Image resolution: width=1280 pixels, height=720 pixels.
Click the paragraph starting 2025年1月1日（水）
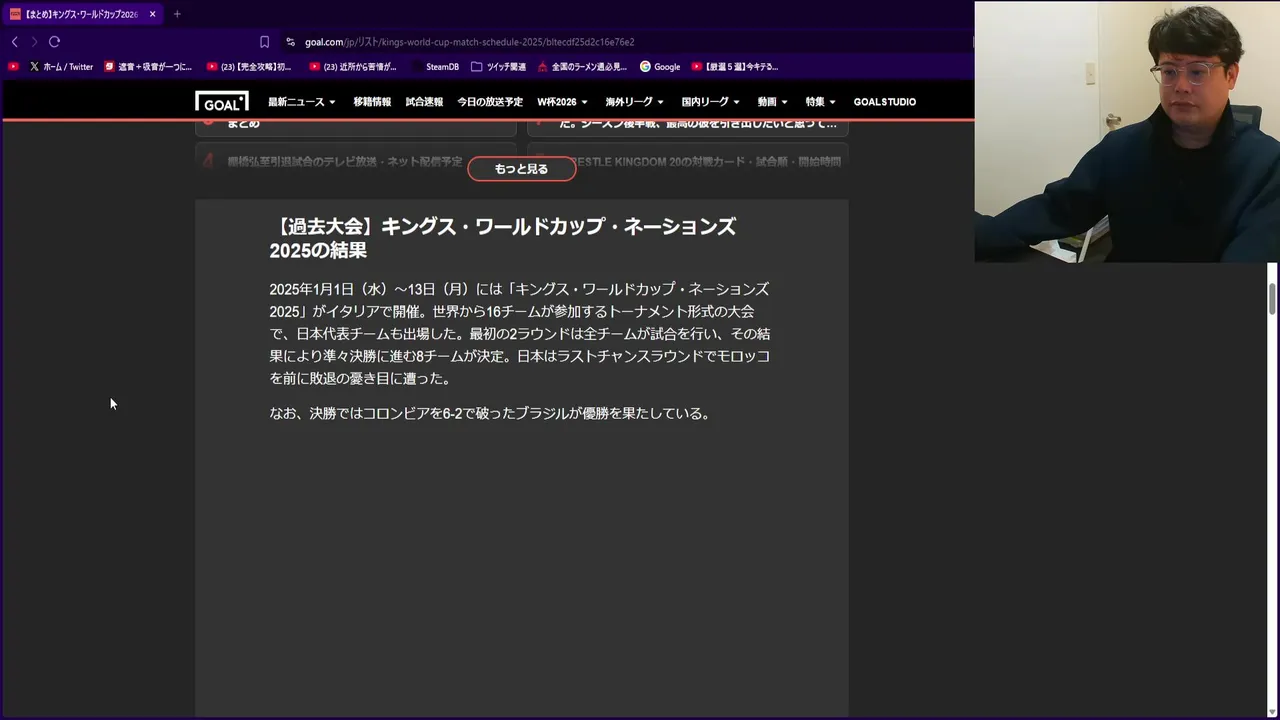pos(520,334)
